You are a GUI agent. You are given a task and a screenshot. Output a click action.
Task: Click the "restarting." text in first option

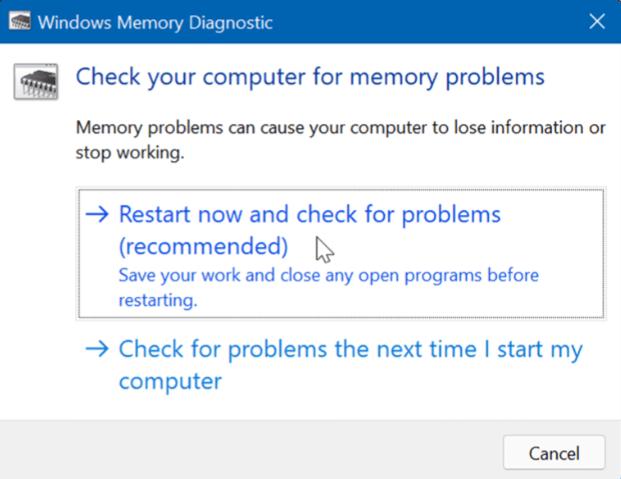tap(158, 300)
